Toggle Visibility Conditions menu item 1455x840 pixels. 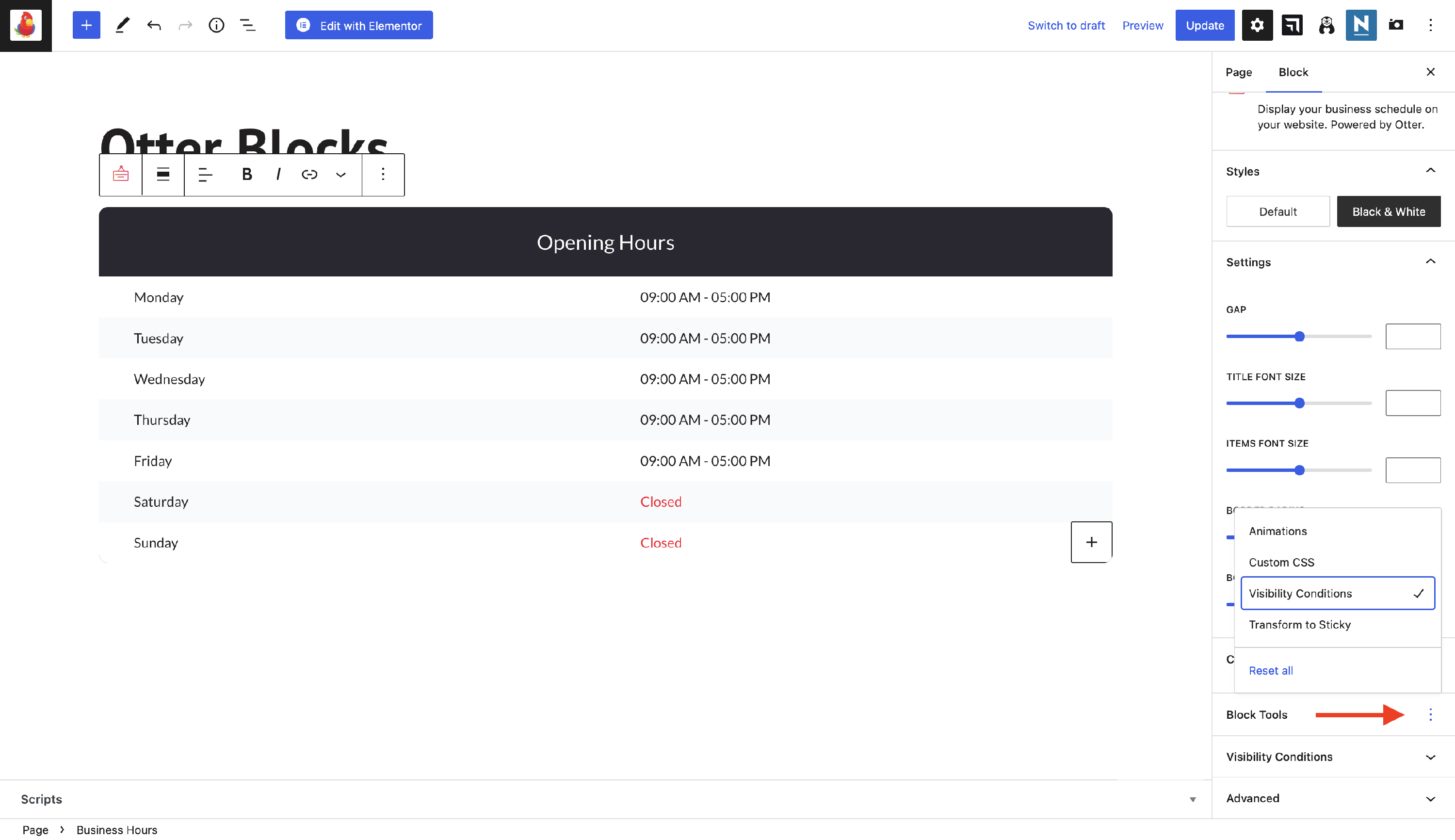pyautogui.click(x=1337, y=593)
